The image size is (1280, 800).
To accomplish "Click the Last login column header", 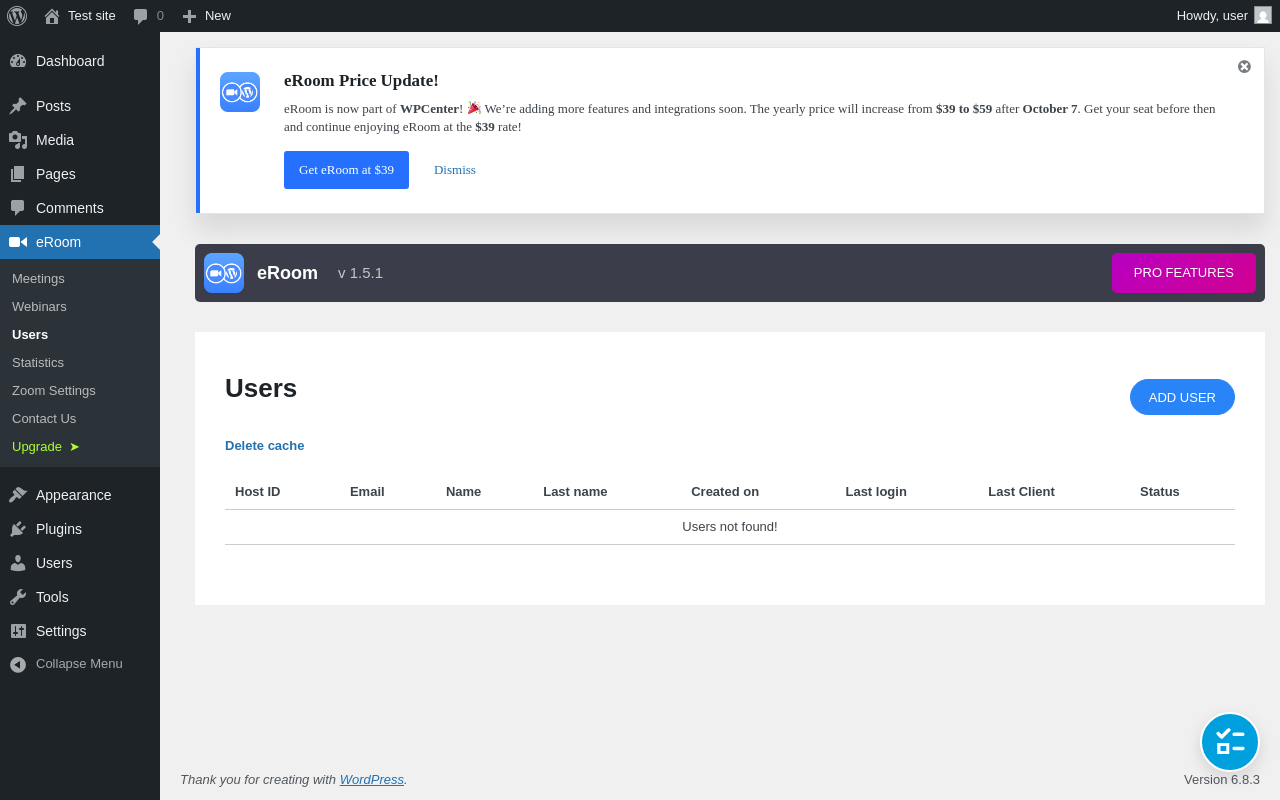I will [x=876, y=492].
